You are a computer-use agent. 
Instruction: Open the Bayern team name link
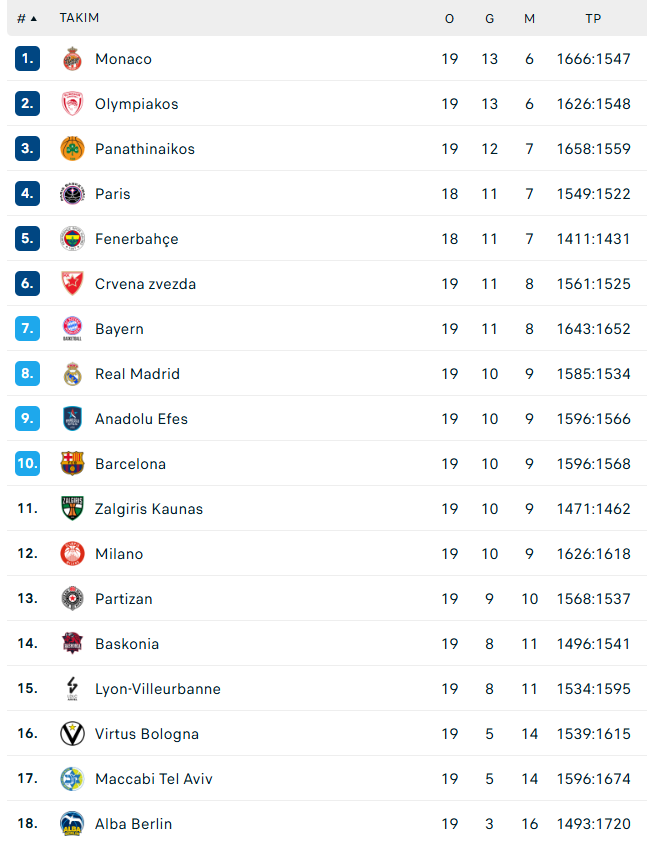(x=119, y=329)
